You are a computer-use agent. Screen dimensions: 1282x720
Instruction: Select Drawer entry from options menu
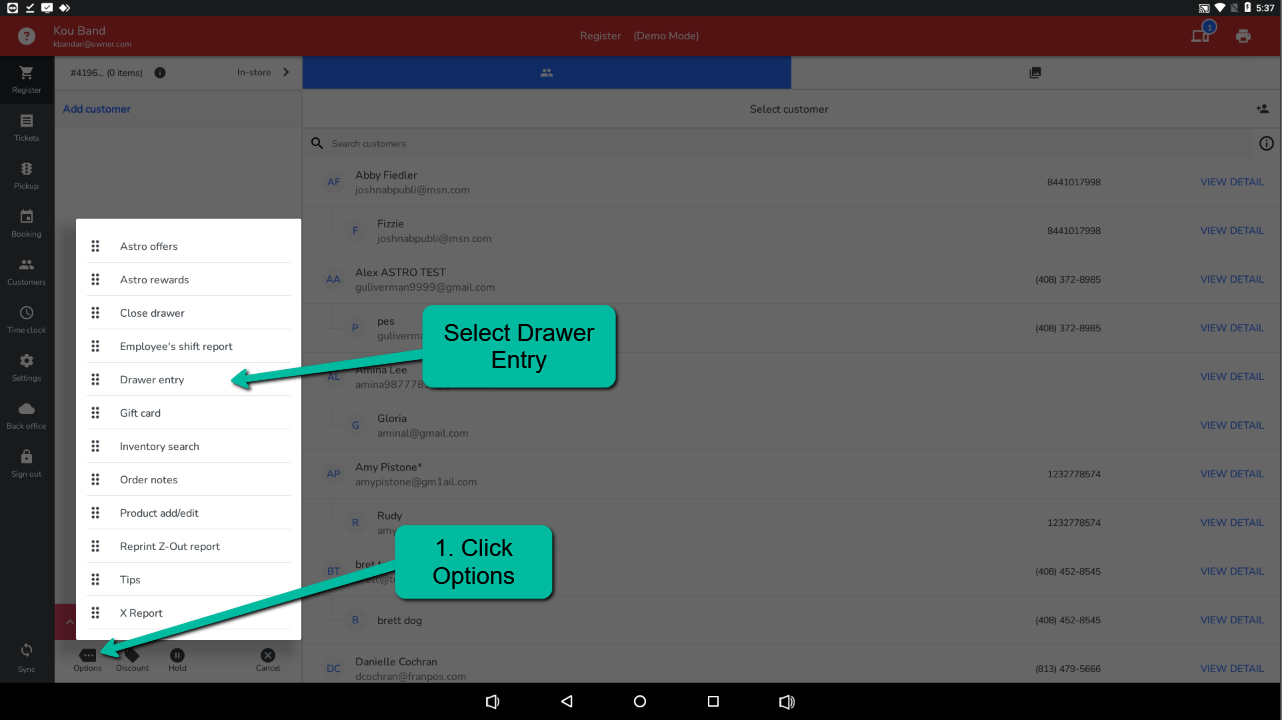152,380
